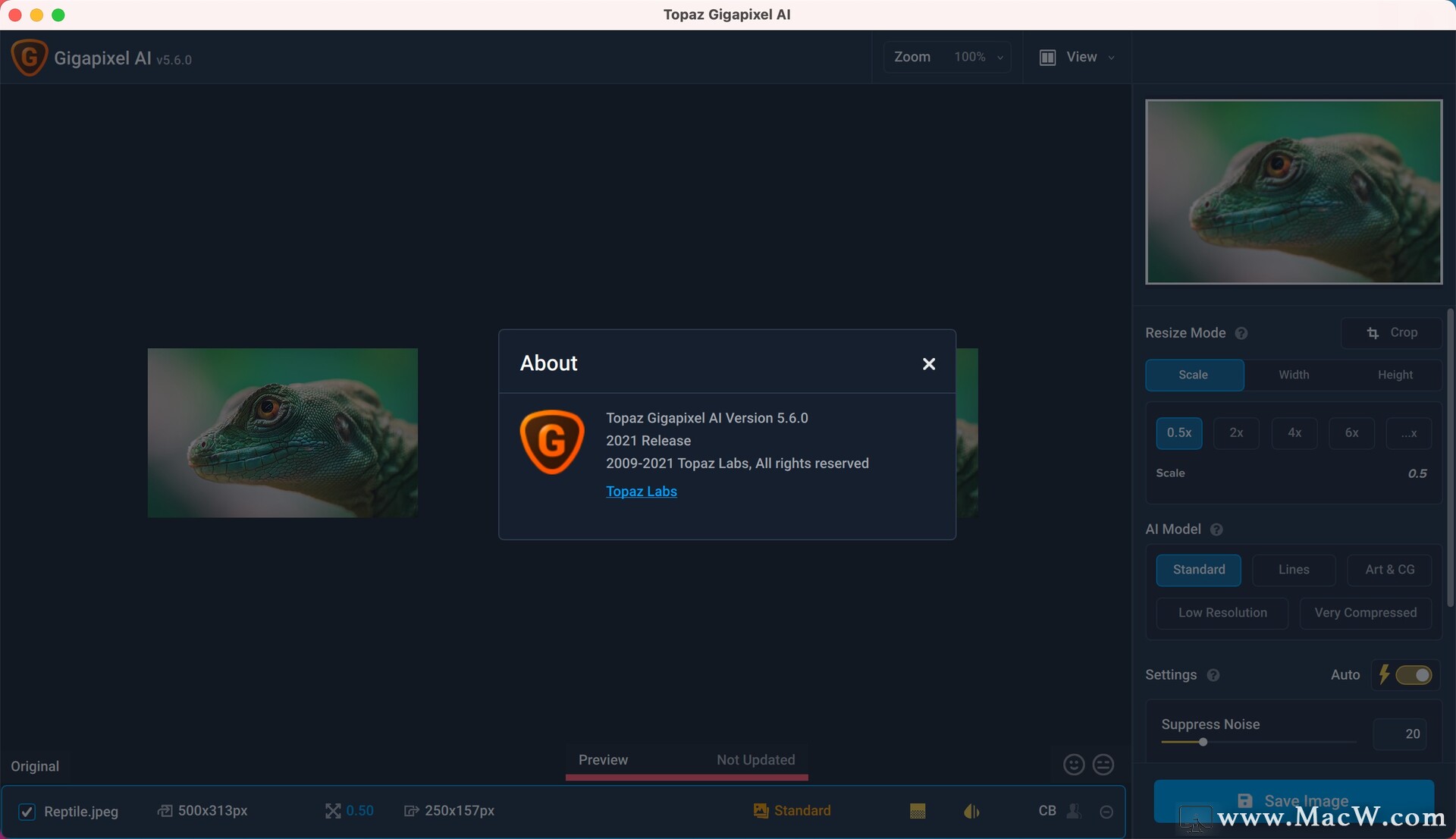Click the noise suppression icon in file row
This screenshot has width=1456, height=839.
pos(918,812)
